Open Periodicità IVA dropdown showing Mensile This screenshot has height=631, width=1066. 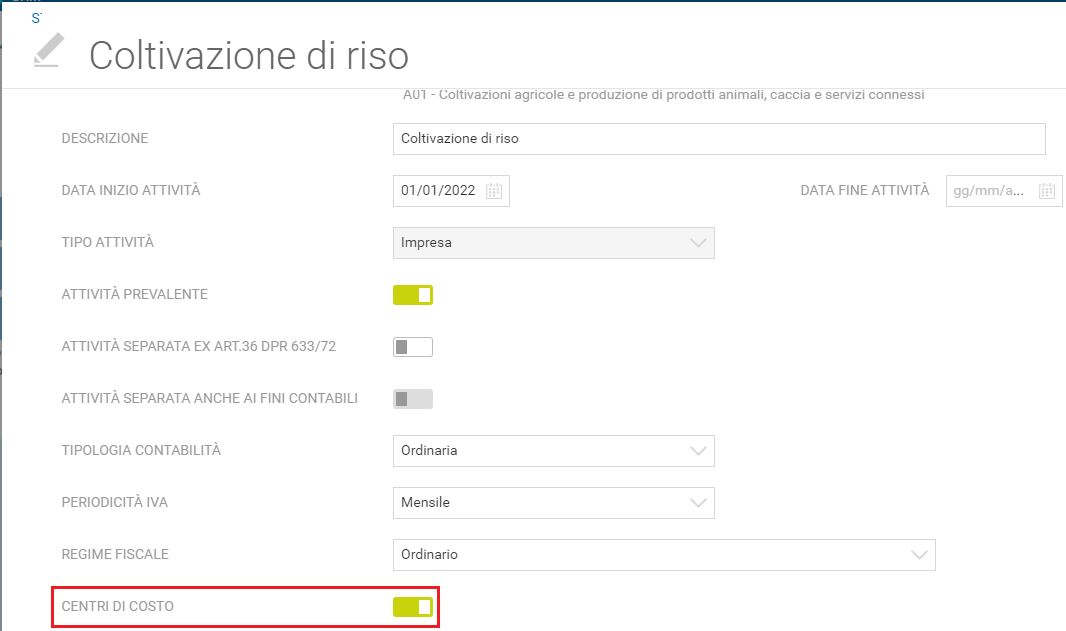[x=553, y=503]
